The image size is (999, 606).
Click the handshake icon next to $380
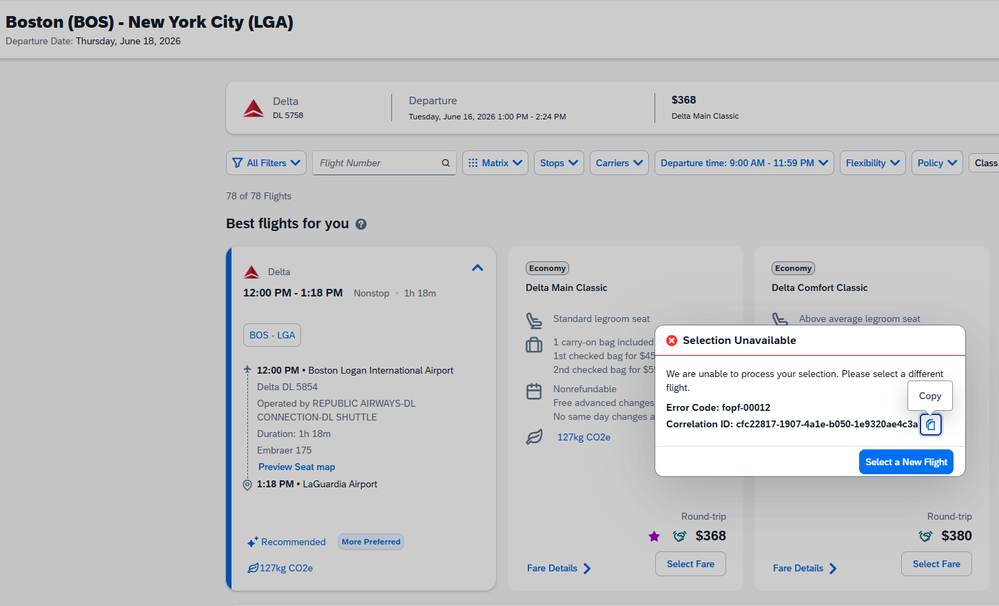[925, 536]
